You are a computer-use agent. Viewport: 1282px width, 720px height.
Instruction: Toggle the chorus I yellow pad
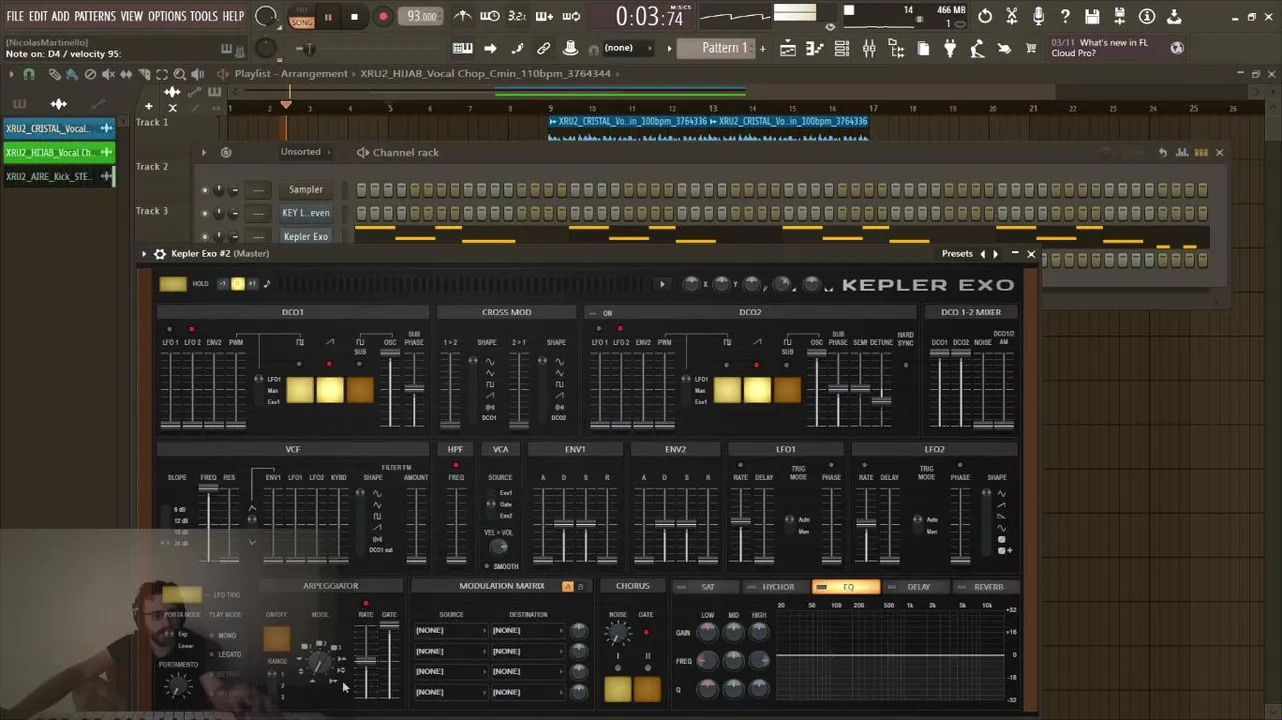pyautogui.click(x=617, y=689)
